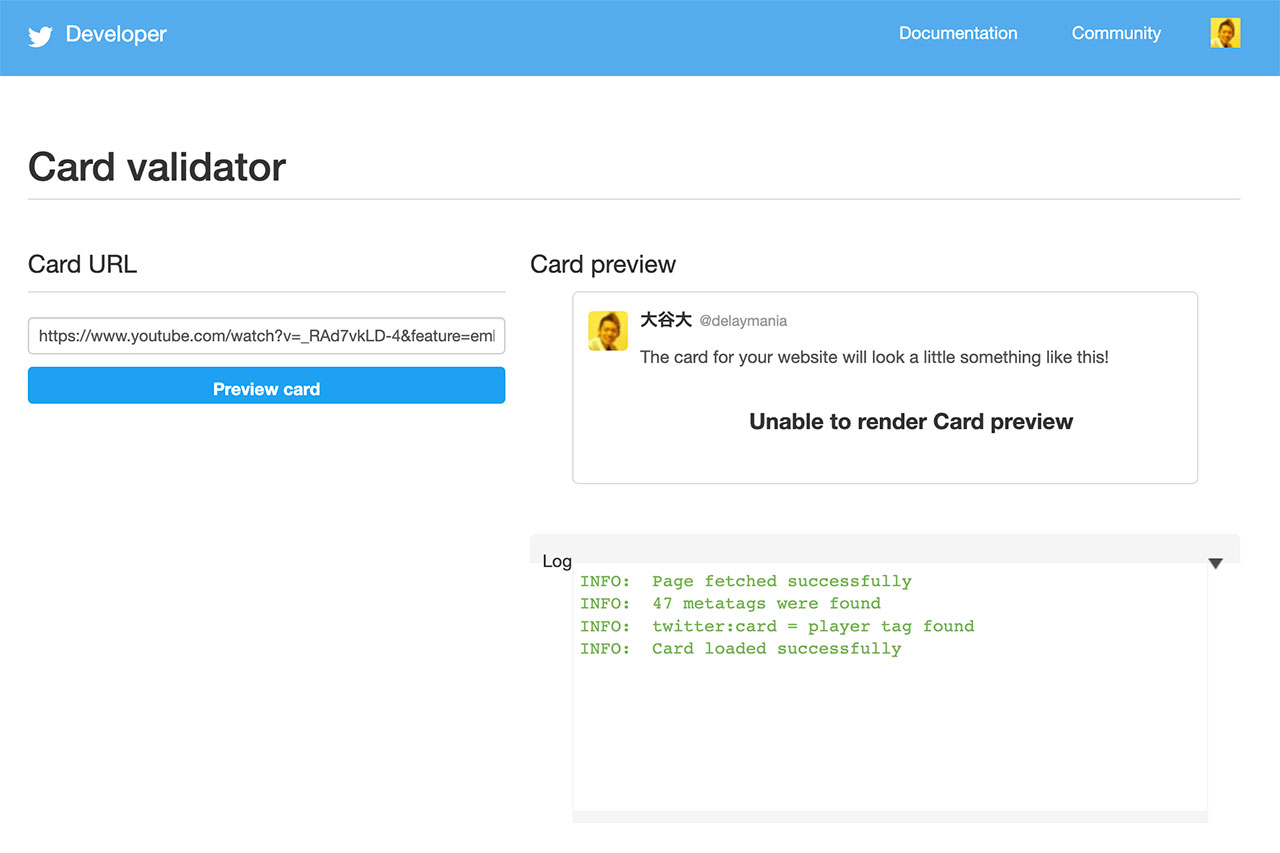Click the 大谷大 display name

pos(665,320)
